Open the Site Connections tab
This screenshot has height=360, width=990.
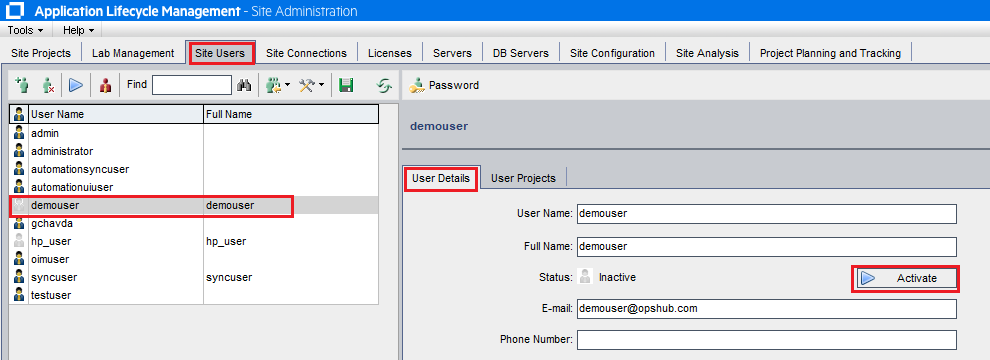click(x=306, y=53)
